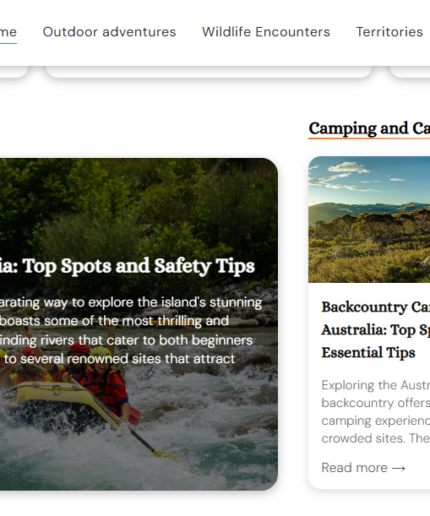Image resolution: width=430 pixels, height=516 pixels.
Task: Click the yellow raft in featured photo
Action: 57,402
